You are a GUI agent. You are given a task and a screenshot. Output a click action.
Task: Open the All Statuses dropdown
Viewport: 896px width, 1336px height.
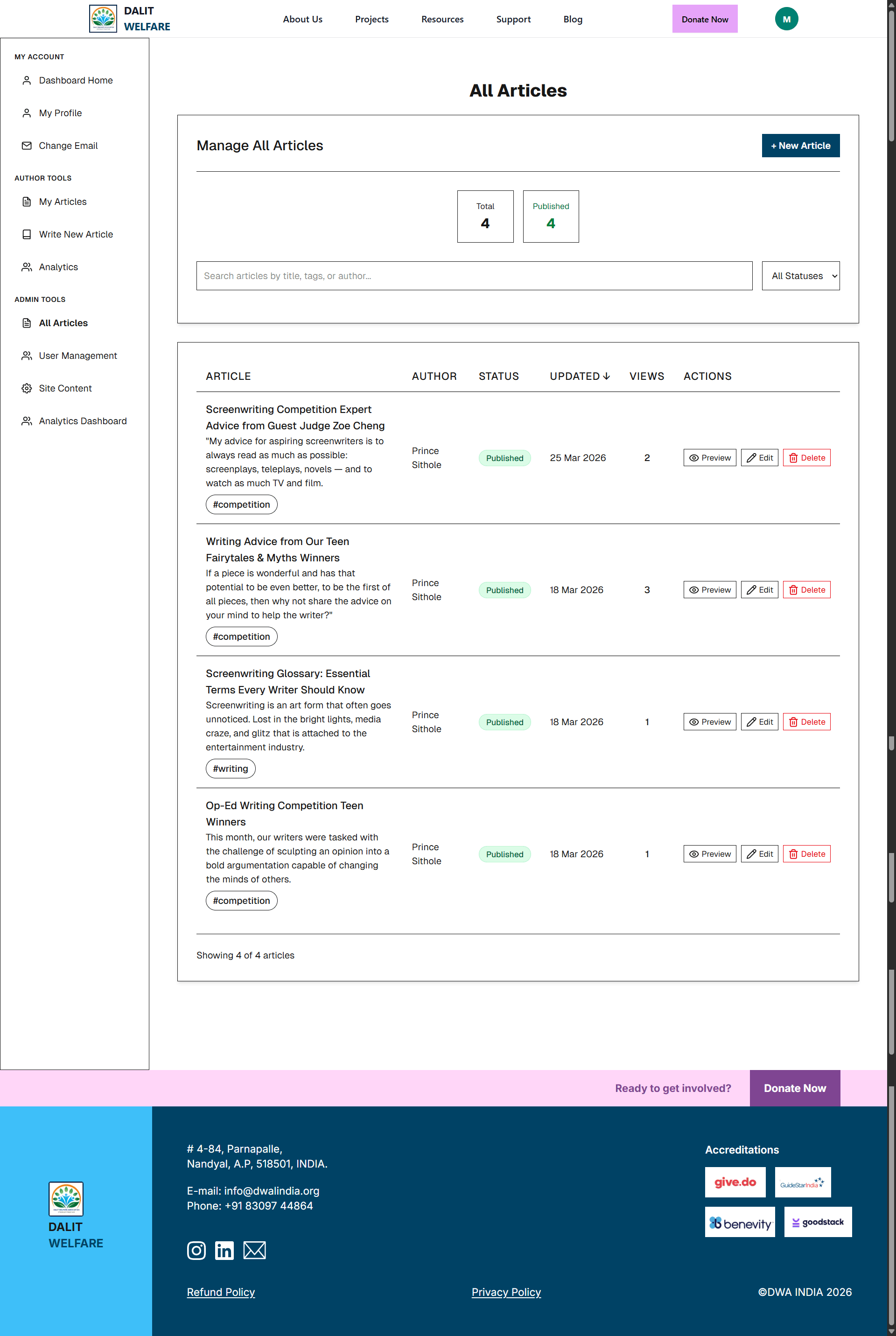click(x=800, y=275)
